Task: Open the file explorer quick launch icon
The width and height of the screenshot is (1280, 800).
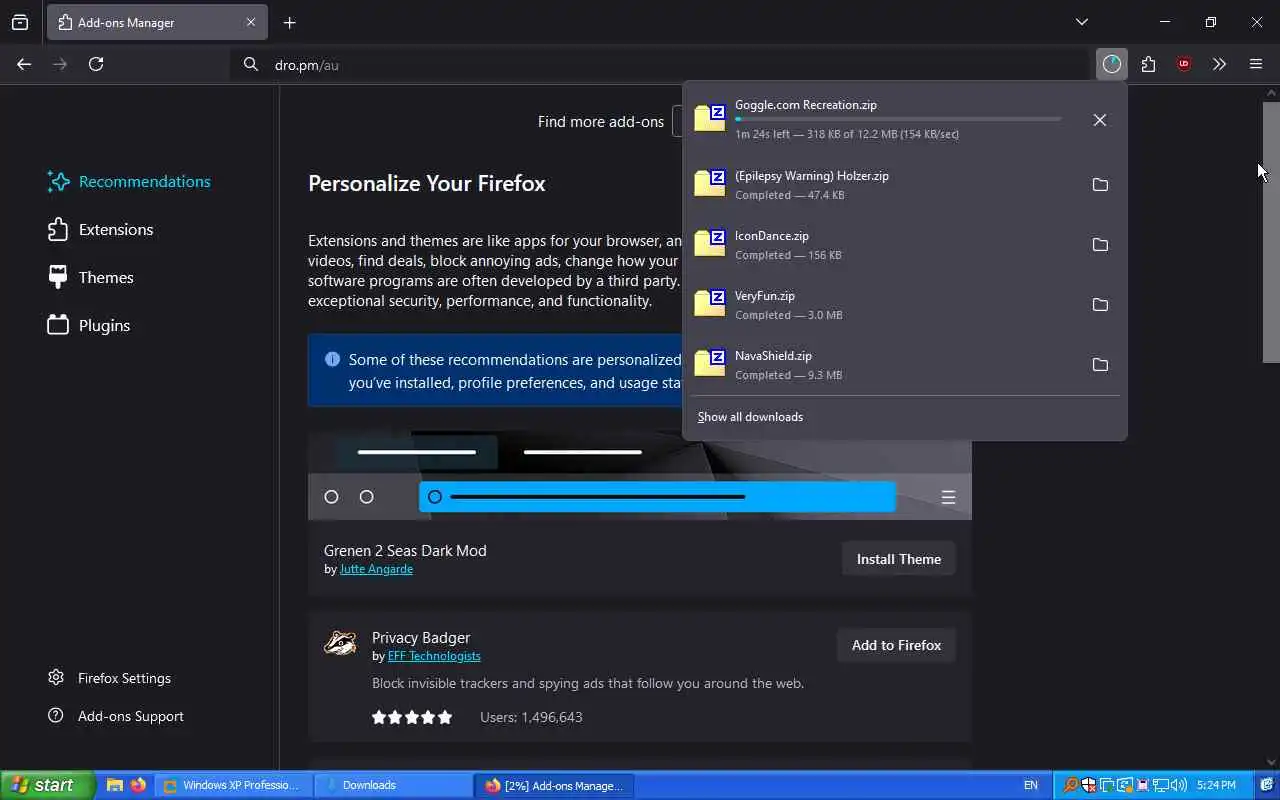Action: pos(115,785)
